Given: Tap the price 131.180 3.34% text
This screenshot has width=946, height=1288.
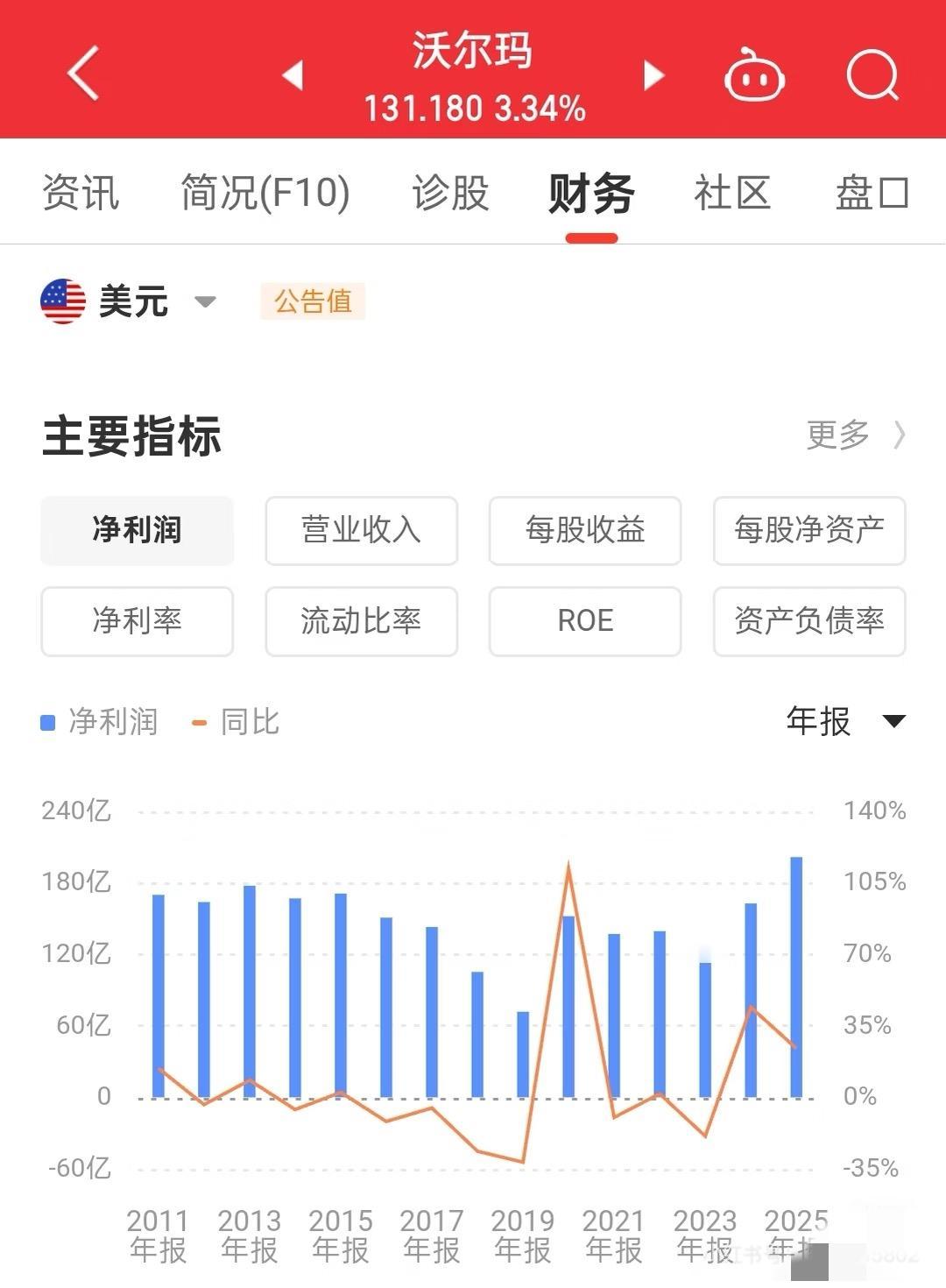Looking at the screenshot, I should click(474, 109).
